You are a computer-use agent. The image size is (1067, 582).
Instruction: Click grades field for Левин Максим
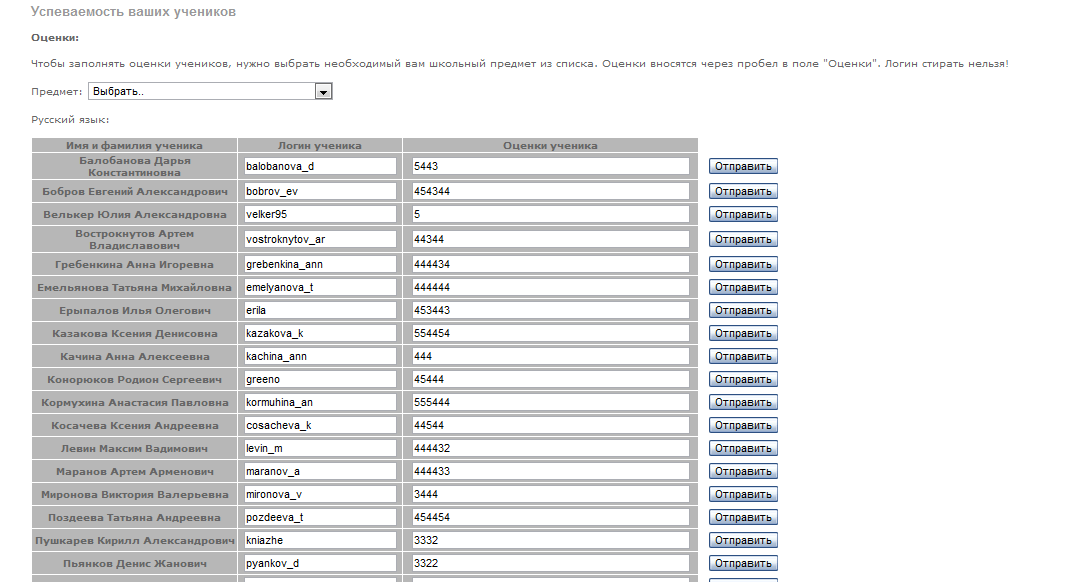tap(550, 448)
